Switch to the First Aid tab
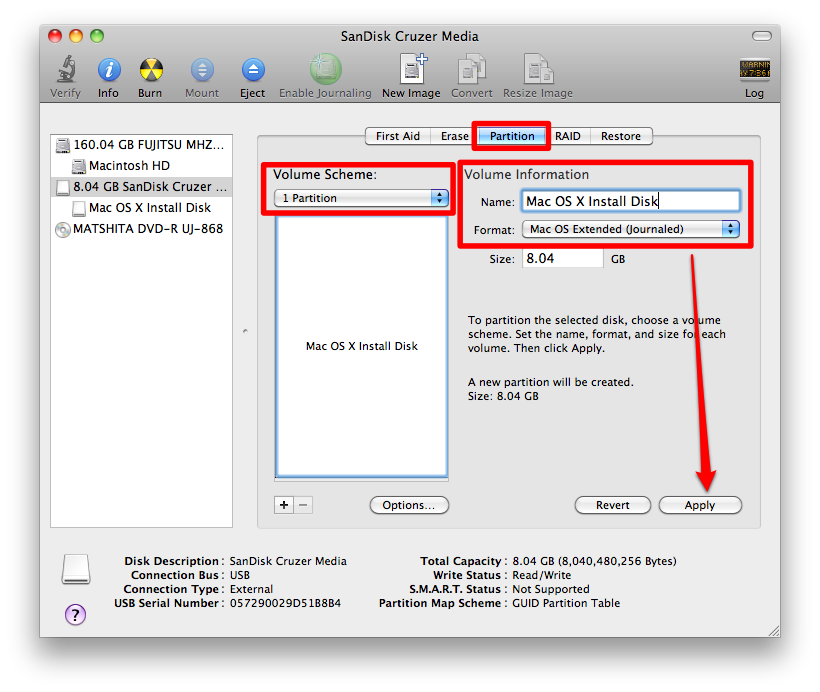This screenshot has height=692, width=820. coord(398,136)
